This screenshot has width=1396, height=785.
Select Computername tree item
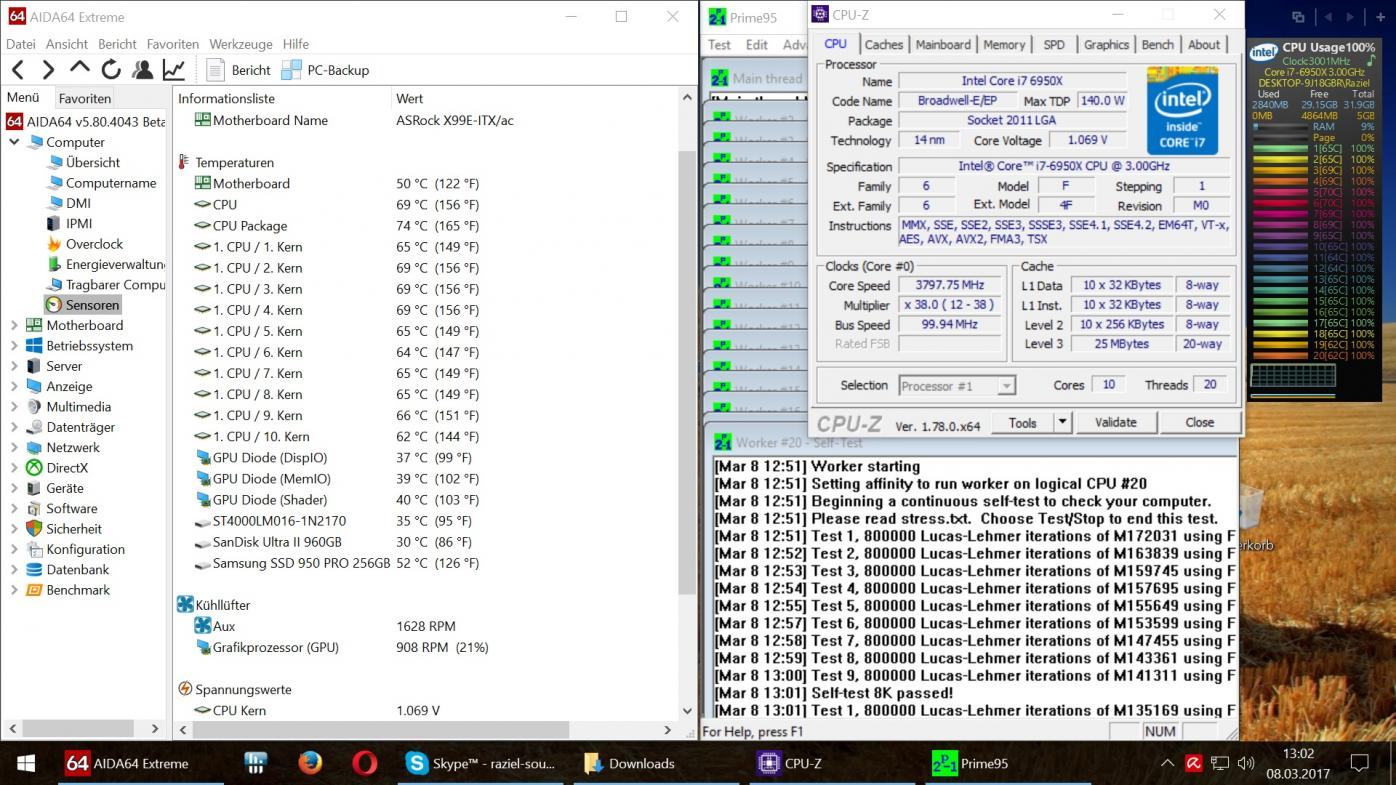pyautogui.click(x=111, y=183)
